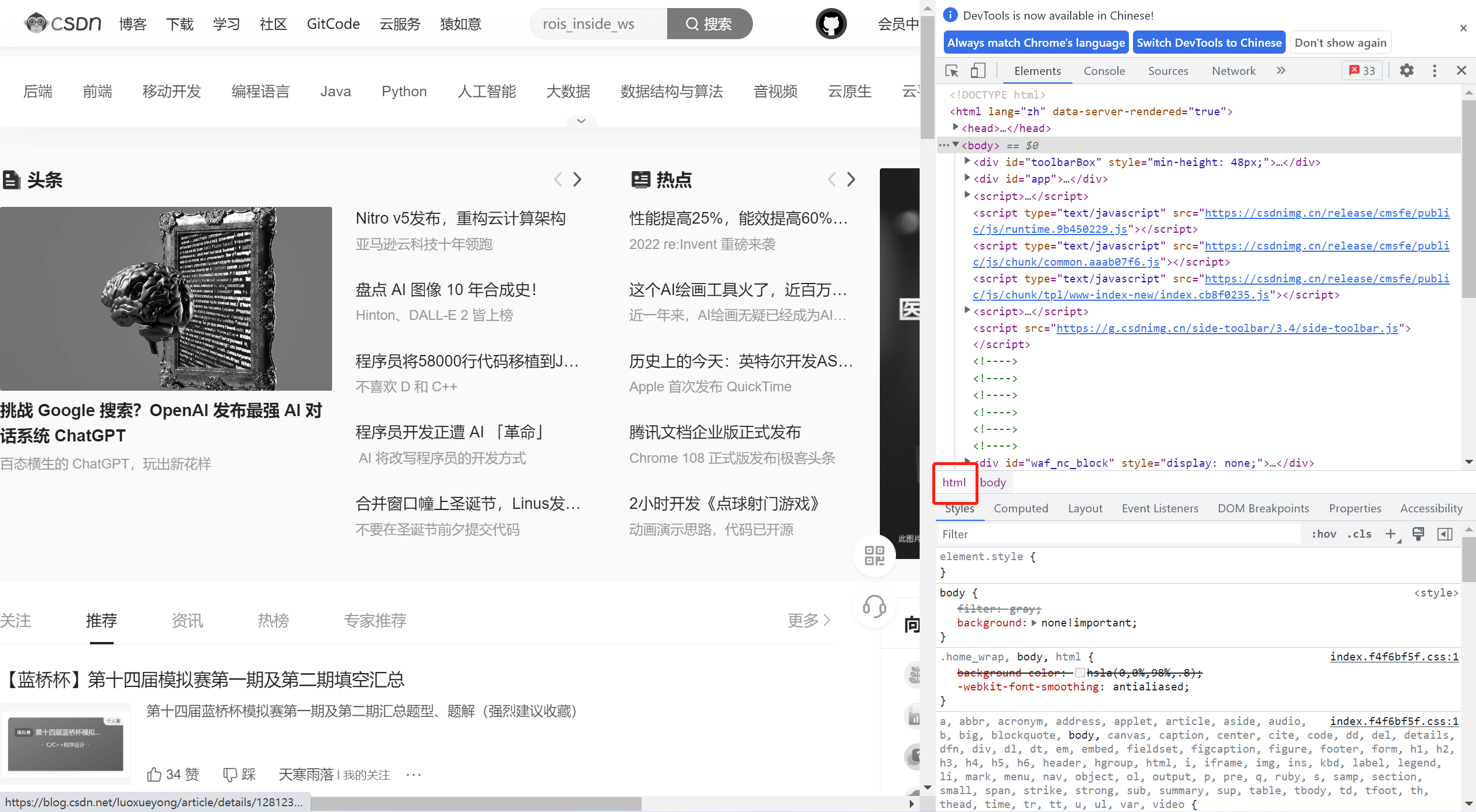This screenshot has height=812, width=1476.
Task: Click the CSDN logo
Action: [x=63, y=24]
